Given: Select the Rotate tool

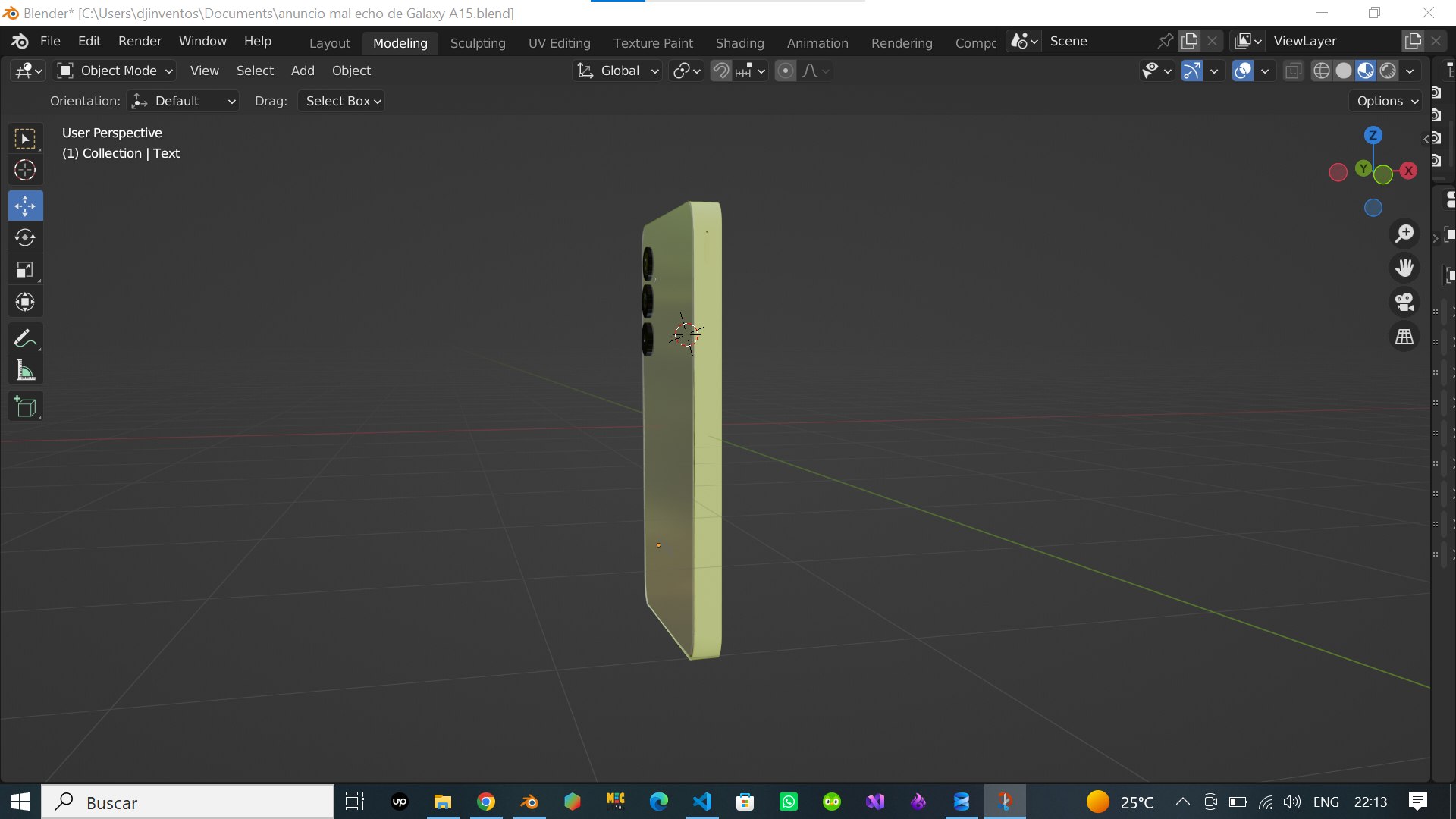Looking at the screenshot, I should tap(25, 237).
